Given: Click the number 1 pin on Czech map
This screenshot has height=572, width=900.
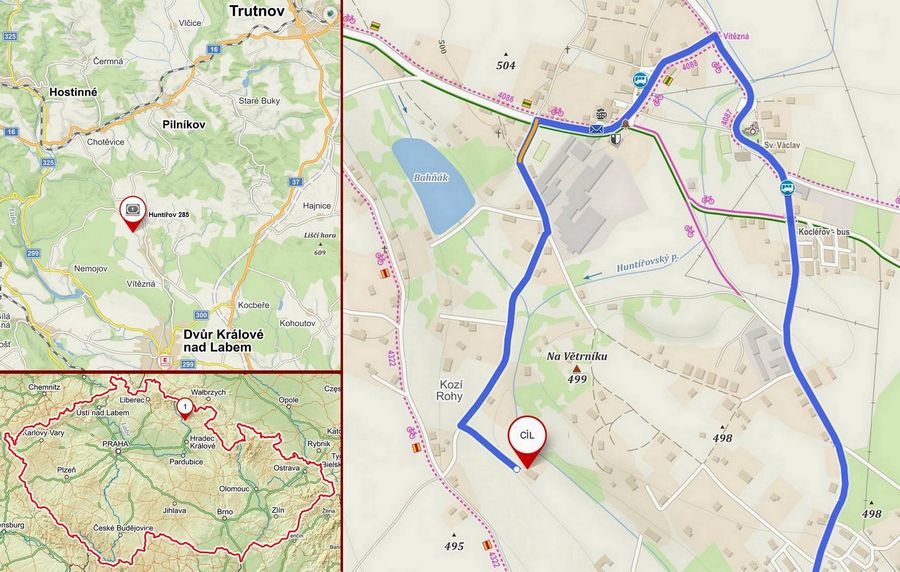Looking at the screenshot, I should click(184, 408).
